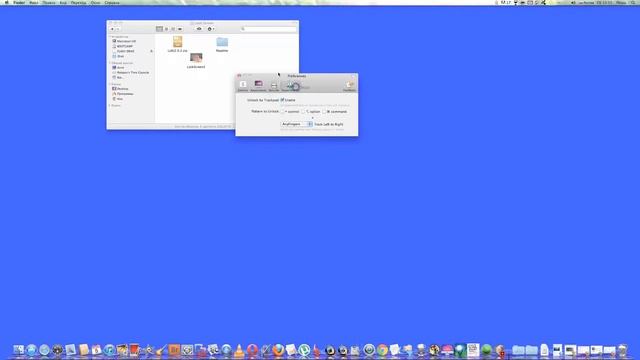Select the blue folder in Finder

222,42
